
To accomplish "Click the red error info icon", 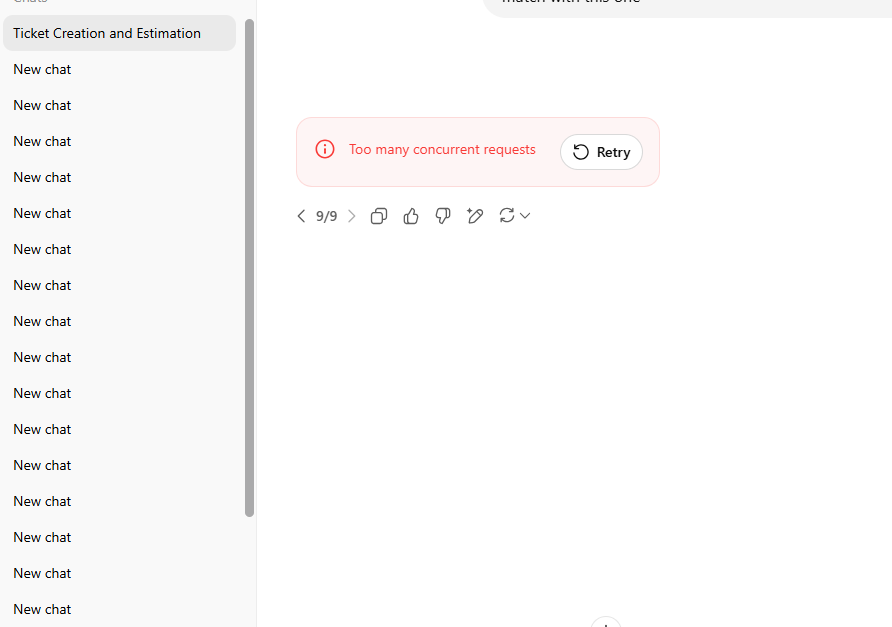I will pos(325,150).
